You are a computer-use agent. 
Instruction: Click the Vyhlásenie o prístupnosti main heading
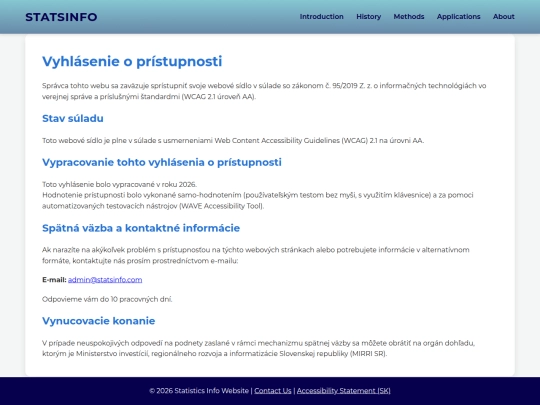pyautogui.click(x=132, y=61)
